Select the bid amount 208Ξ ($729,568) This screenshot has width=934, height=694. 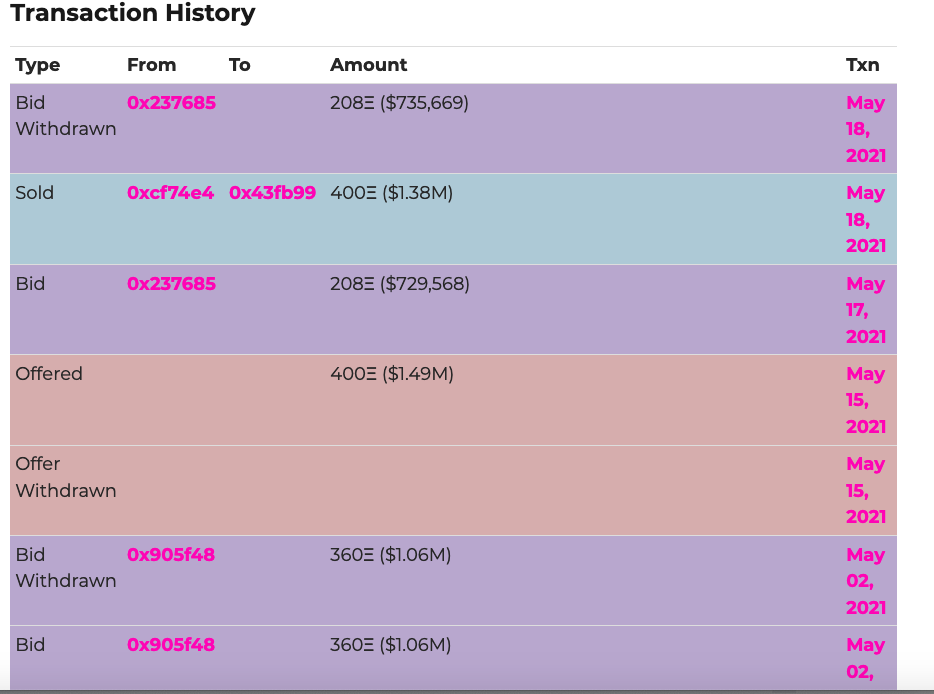tap(400, 284)
